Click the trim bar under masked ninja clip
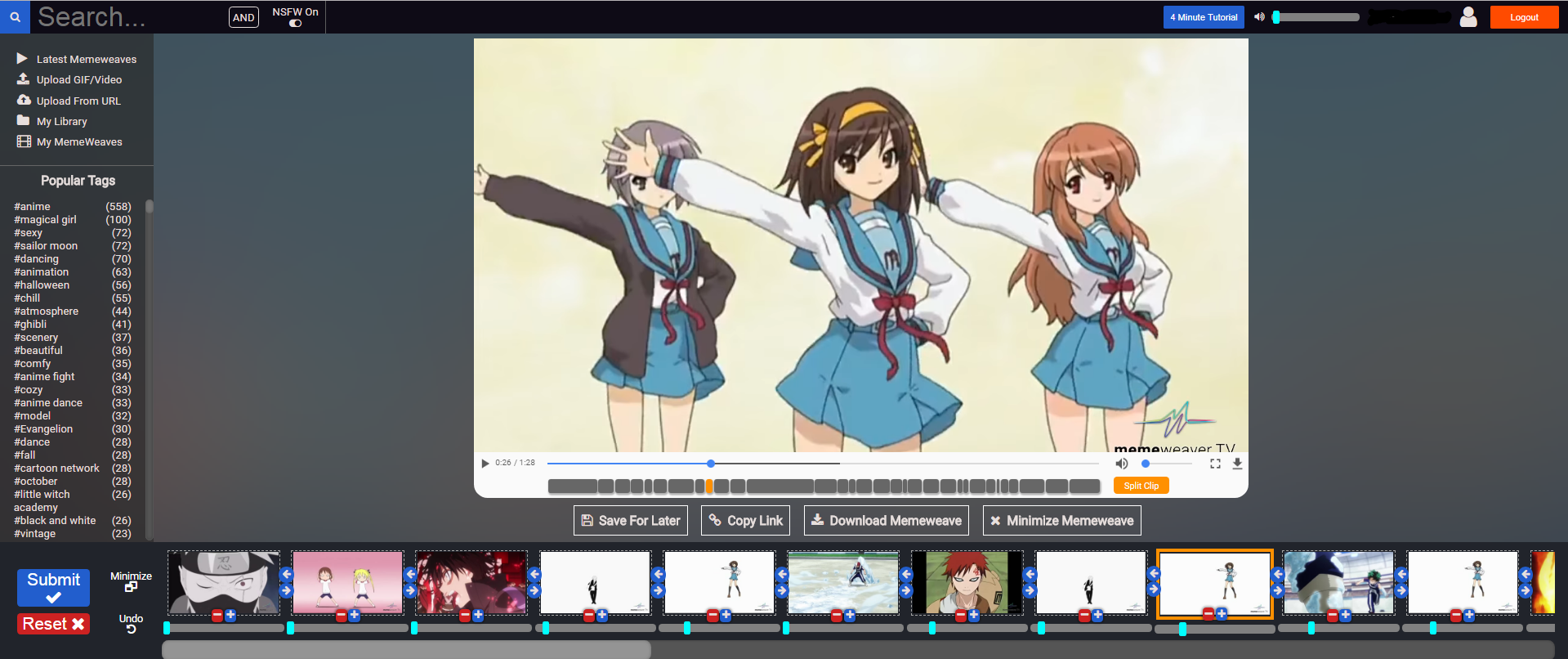The image size is (1568, 659). pyautogui.click(x=224, y=628)
